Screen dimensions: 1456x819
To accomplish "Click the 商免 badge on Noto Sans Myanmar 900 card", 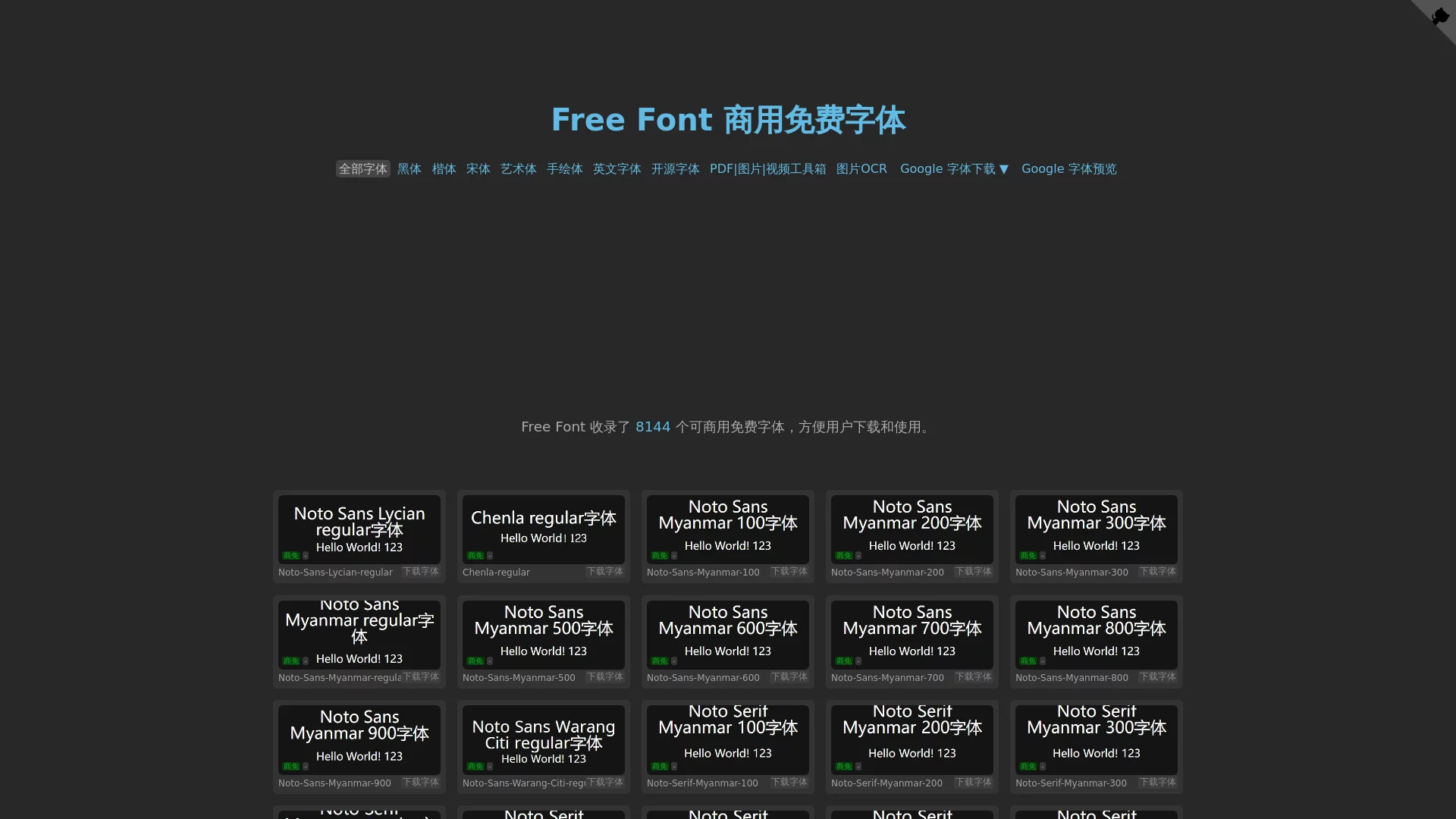I will pos(291,766).
